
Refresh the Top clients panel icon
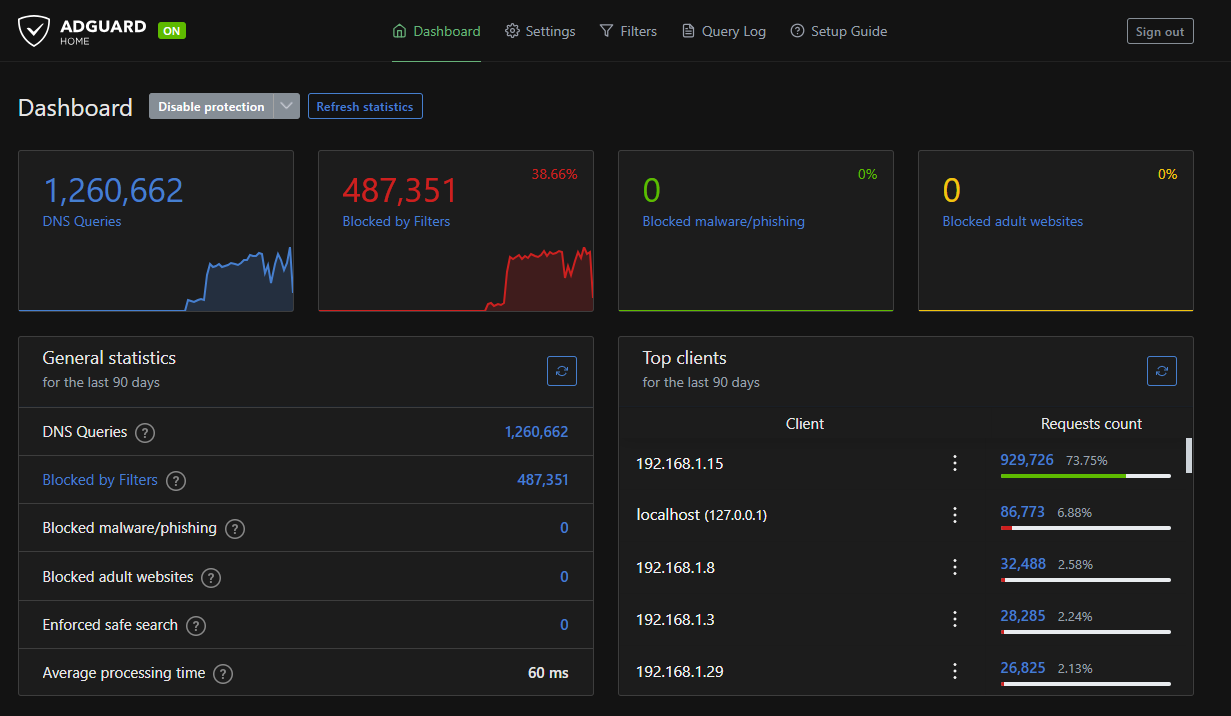[1161, 371]
